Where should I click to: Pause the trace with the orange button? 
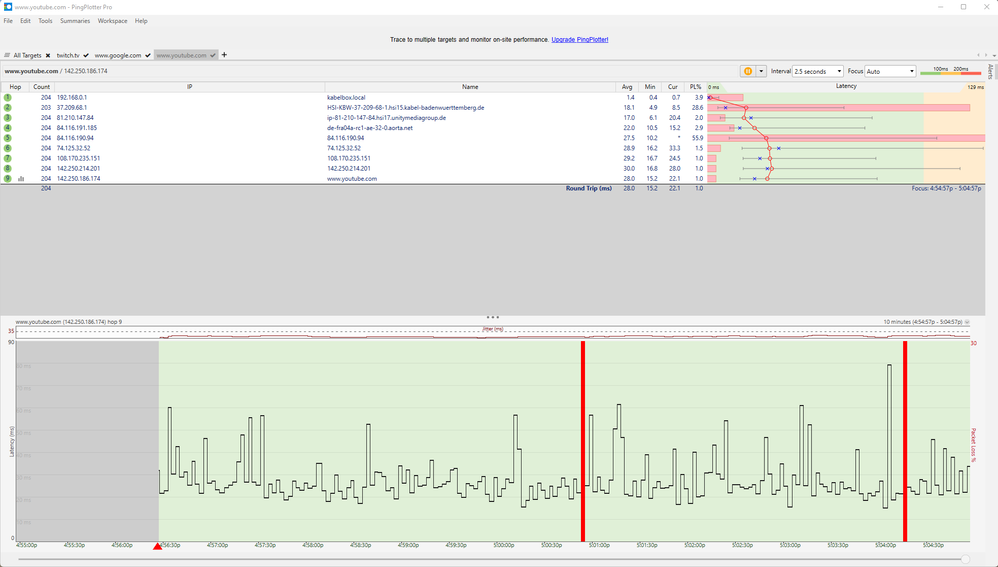pyautogui.click(x=748, y=71)
